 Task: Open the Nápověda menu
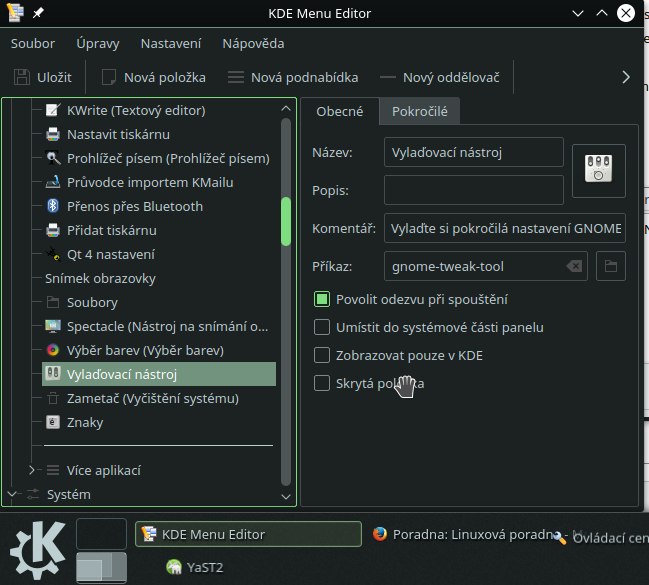(253, 43)
